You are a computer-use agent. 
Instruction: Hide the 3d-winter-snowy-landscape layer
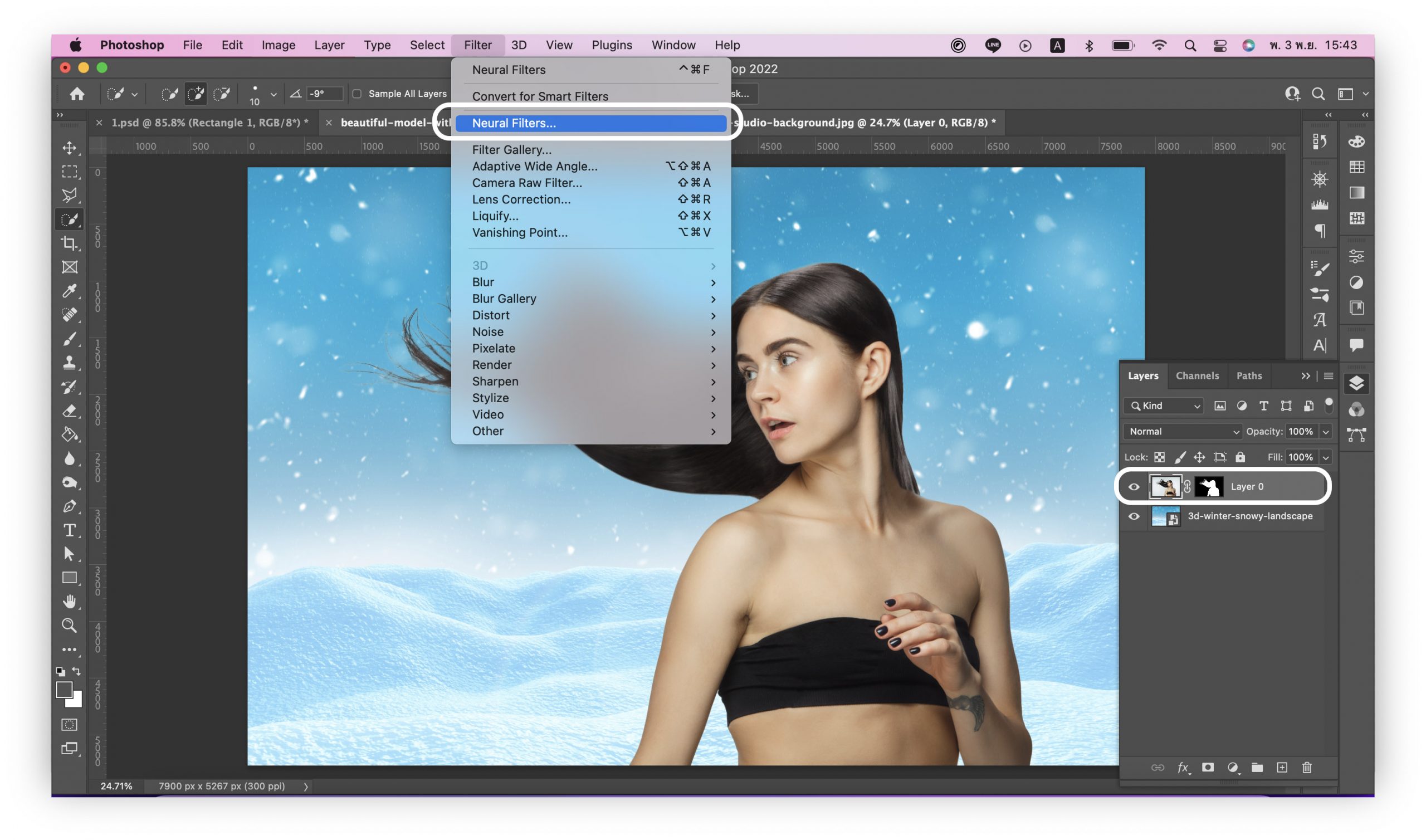(1134, 516)
